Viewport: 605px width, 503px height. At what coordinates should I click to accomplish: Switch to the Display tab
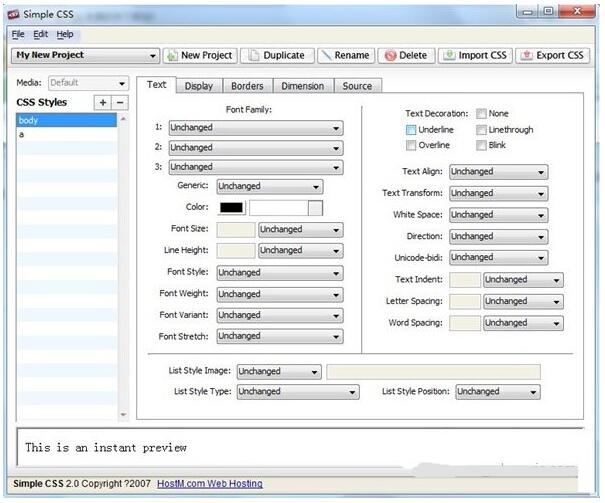tap(199, 86)
